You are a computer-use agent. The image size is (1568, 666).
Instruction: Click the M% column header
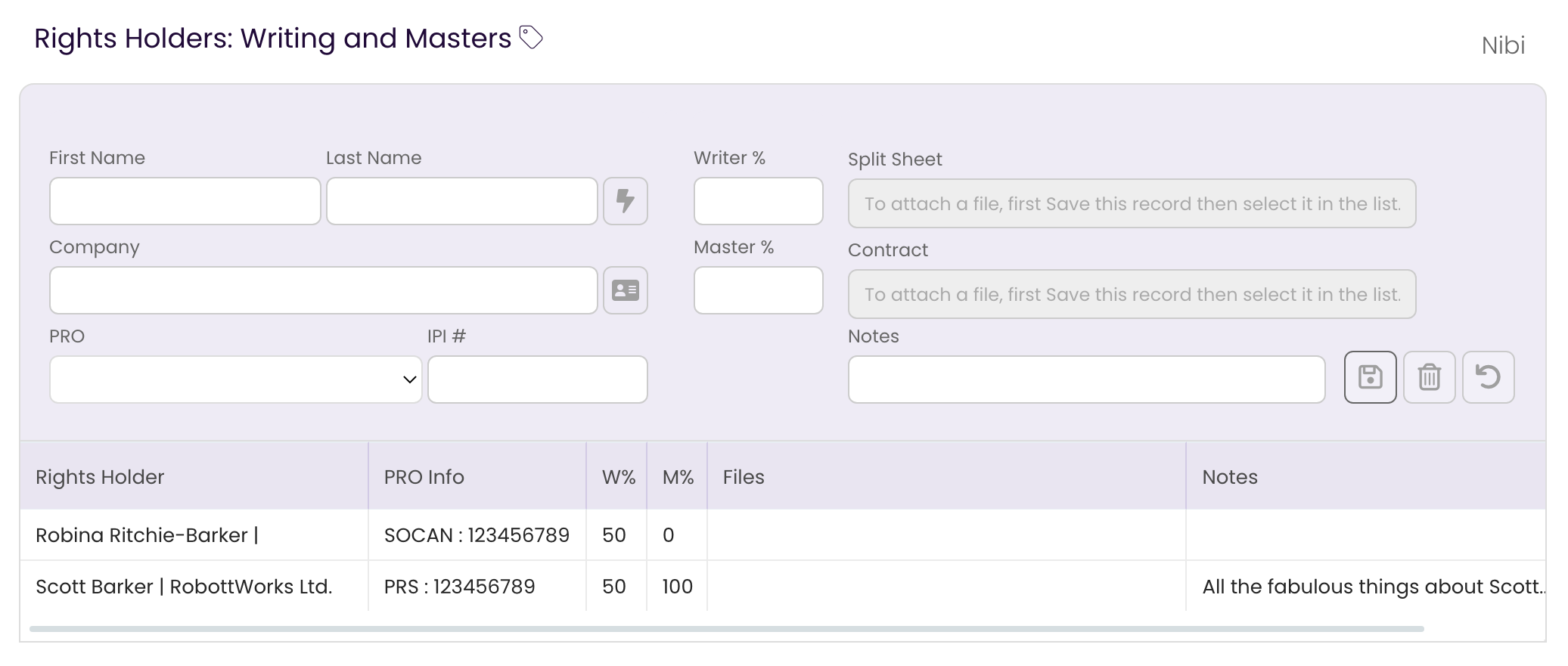coord(678,477)
